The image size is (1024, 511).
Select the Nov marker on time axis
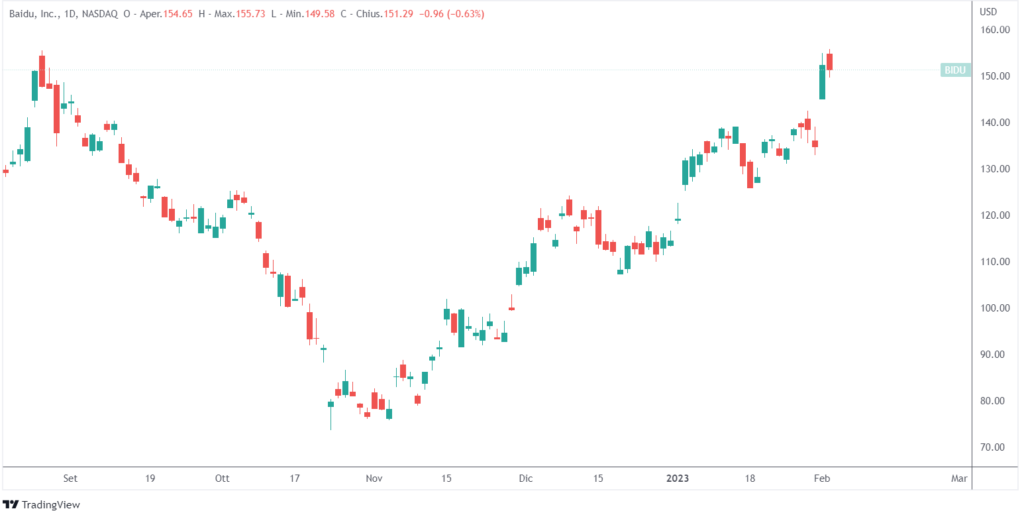coord(374,479)
